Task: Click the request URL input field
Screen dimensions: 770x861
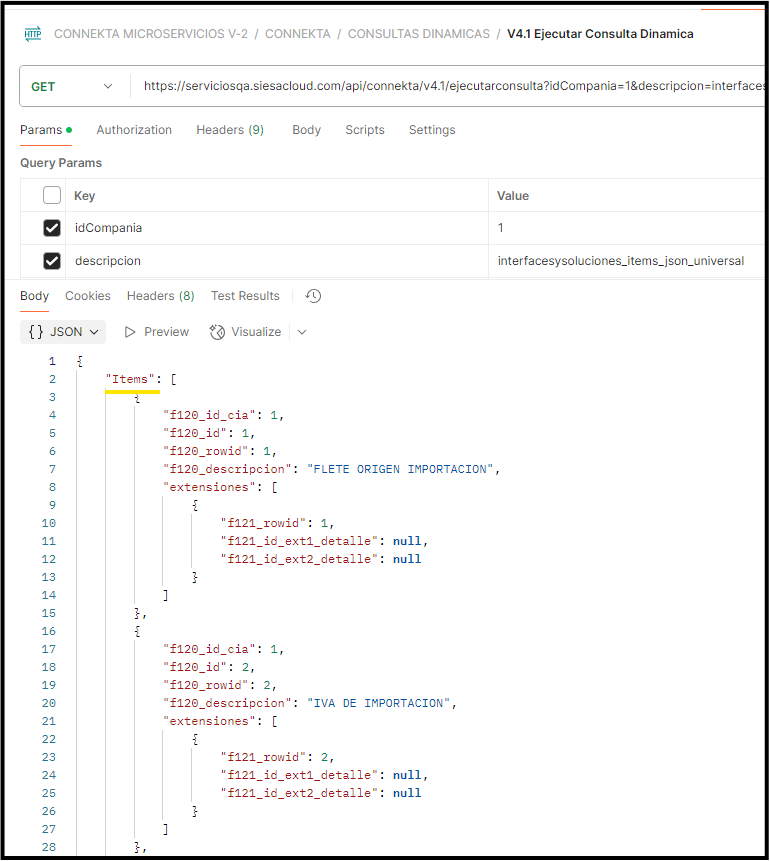Action: coord(450,86)
